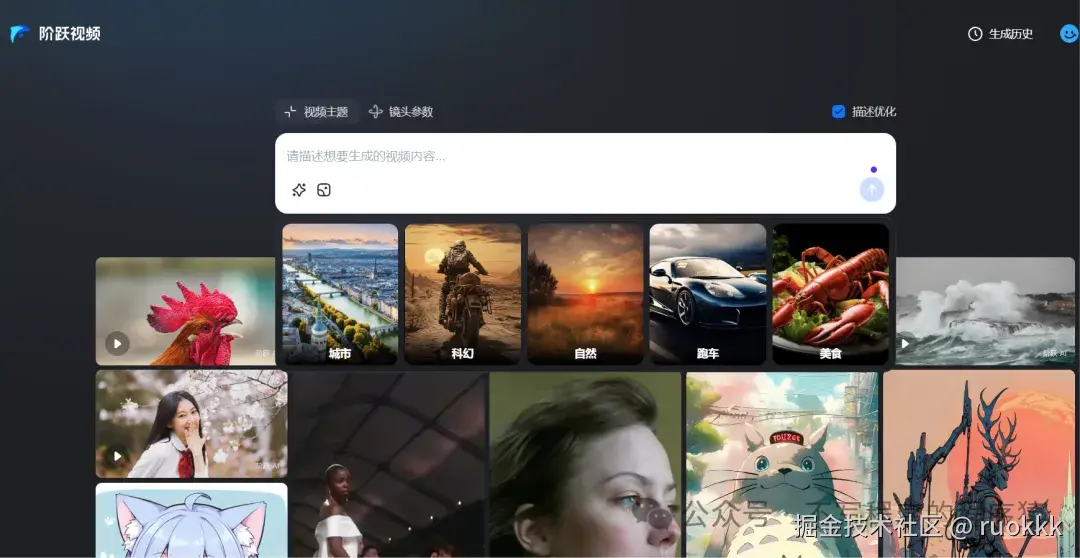1080x558 pixels.
Task: Select the 跑车 theme card
Action: (x=708, y=294)
